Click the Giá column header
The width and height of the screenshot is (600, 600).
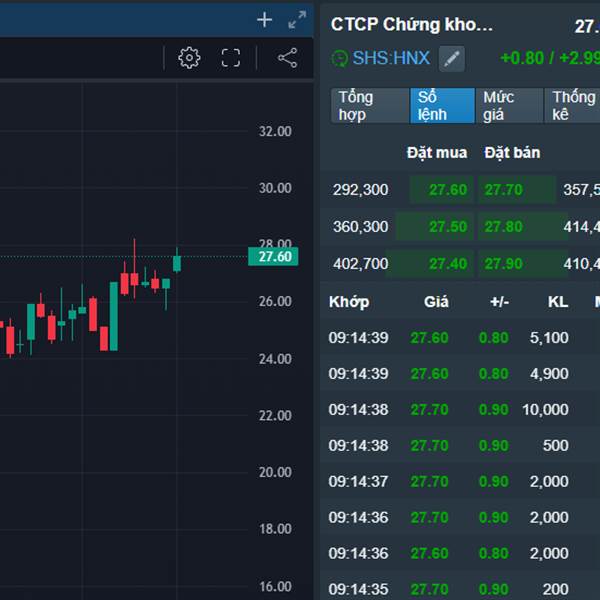436,302
